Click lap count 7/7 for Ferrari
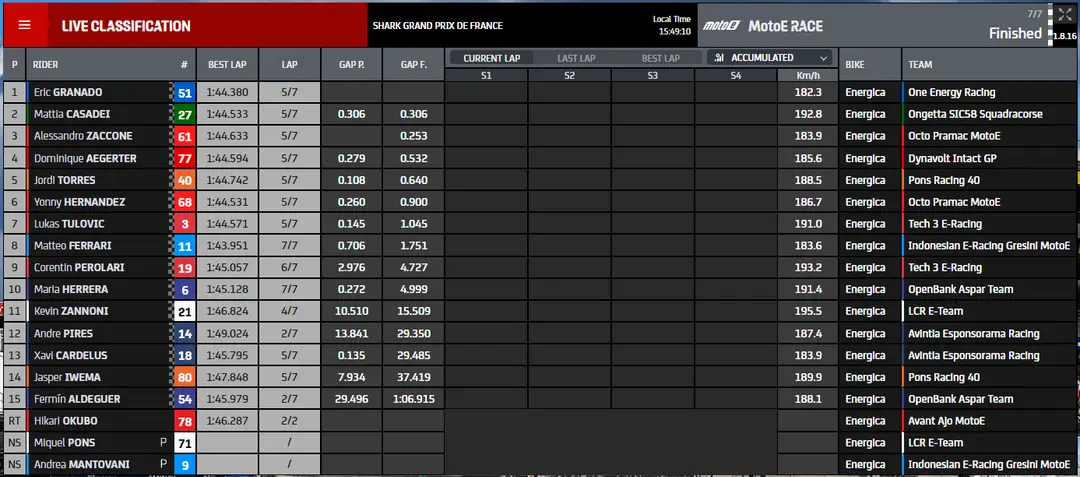This screenshot has width=1080, height=477. click(289, 246)
